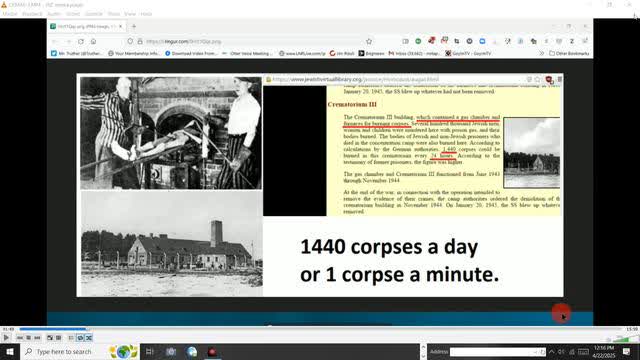Open the GoyimTV bookmark
Screen dimensions: 640x360
pyautogui.click(x=468, y=53)
